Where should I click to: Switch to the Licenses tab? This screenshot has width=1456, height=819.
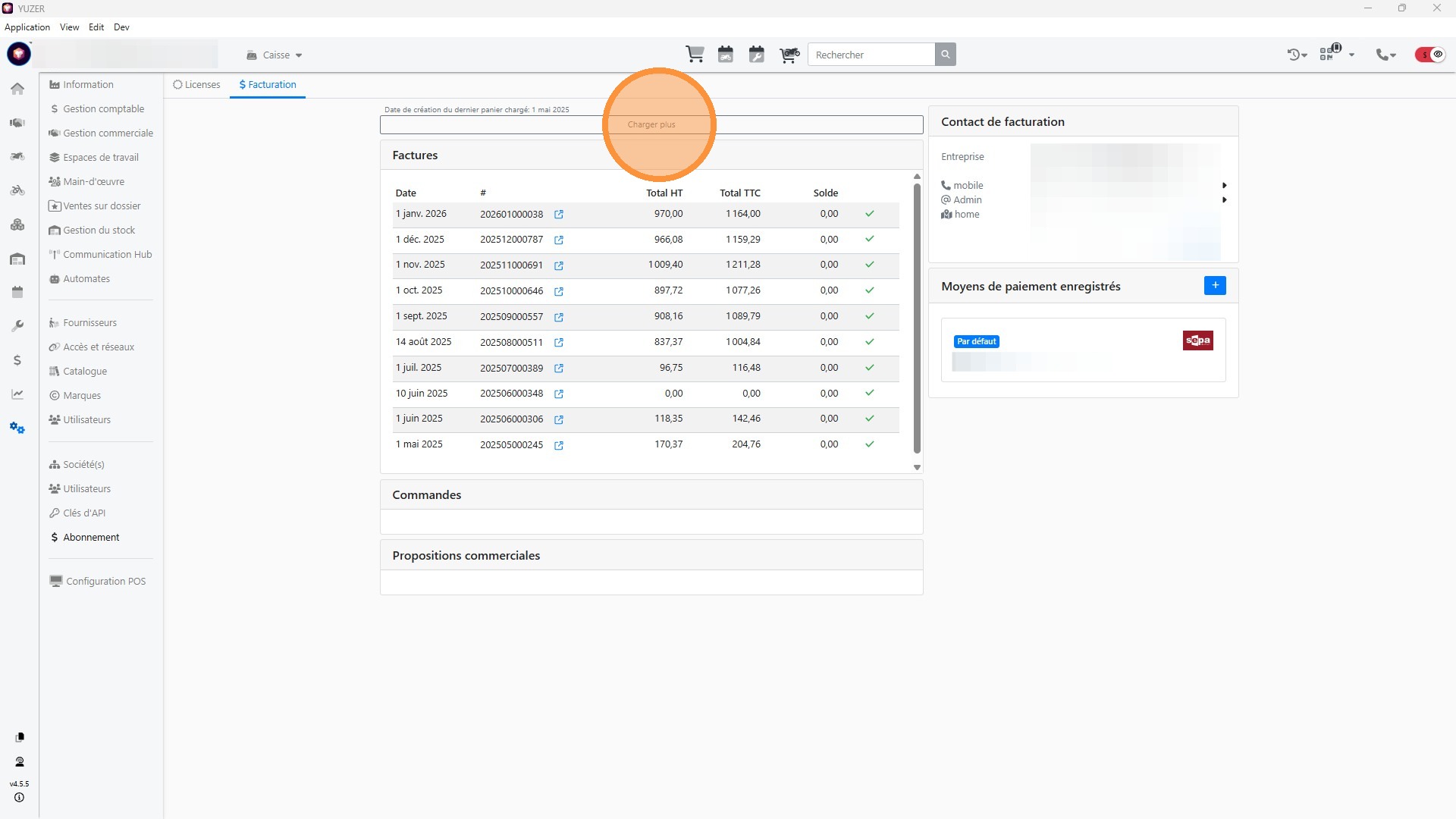[196, 85]
